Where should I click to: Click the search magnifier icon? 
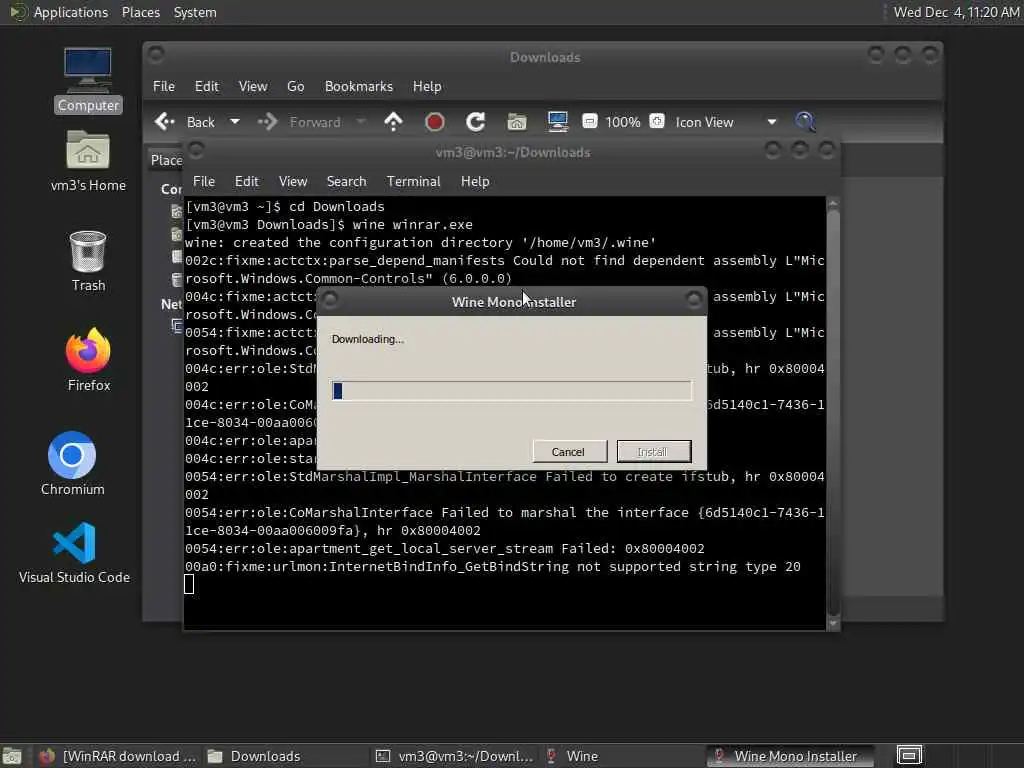click(x=805, y=121)
